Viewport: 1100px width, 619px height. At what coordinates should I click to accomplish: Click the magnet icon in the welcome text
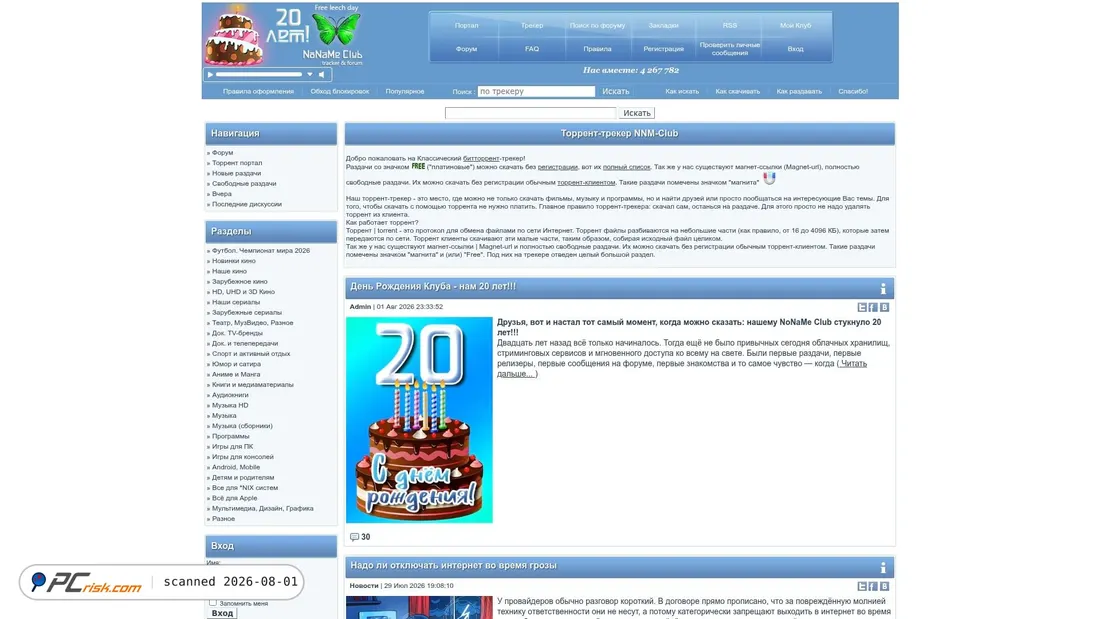[770, 179]
